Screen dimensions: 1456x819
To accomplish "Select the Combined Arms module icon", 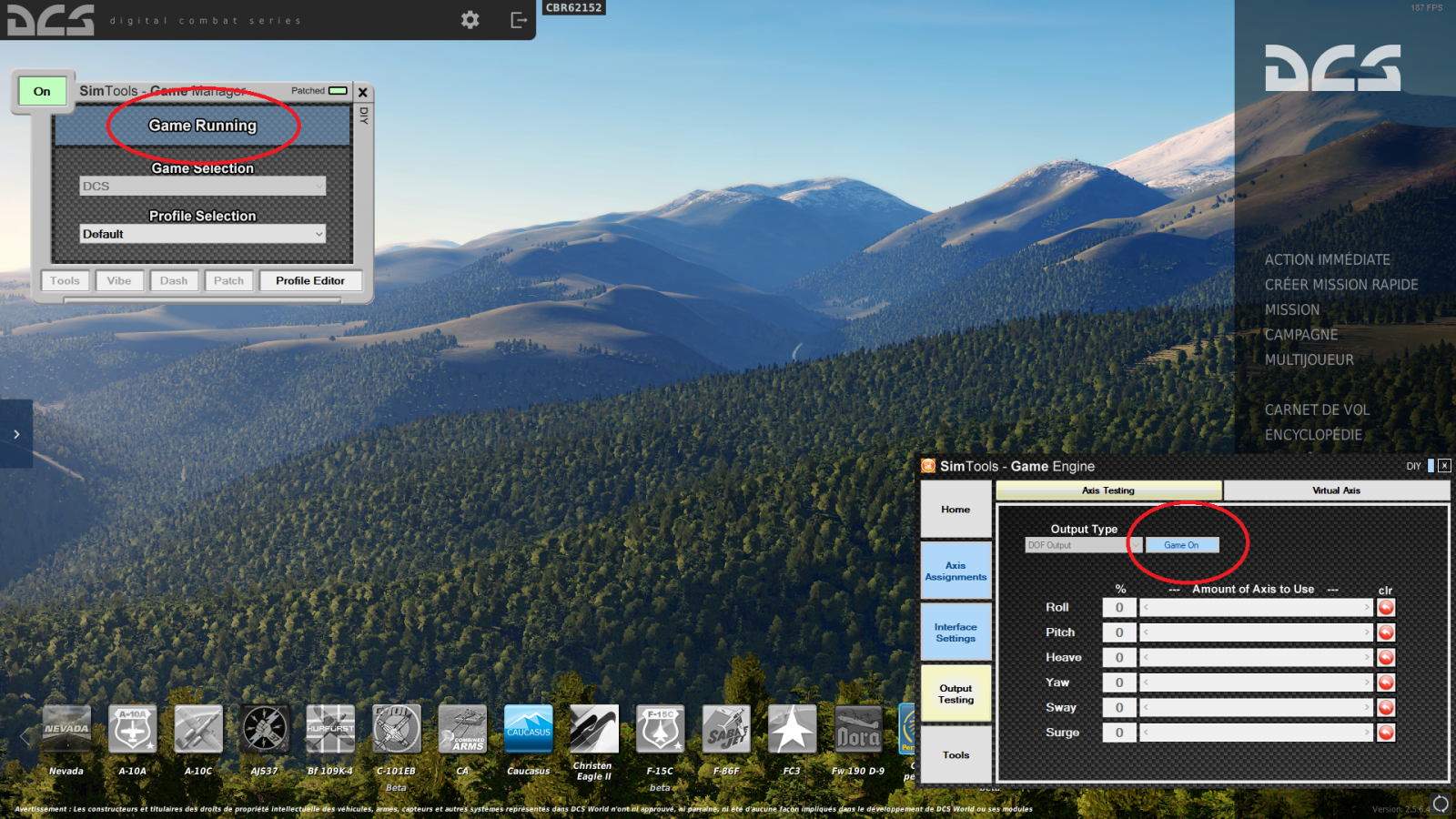I will click(462, 729).
